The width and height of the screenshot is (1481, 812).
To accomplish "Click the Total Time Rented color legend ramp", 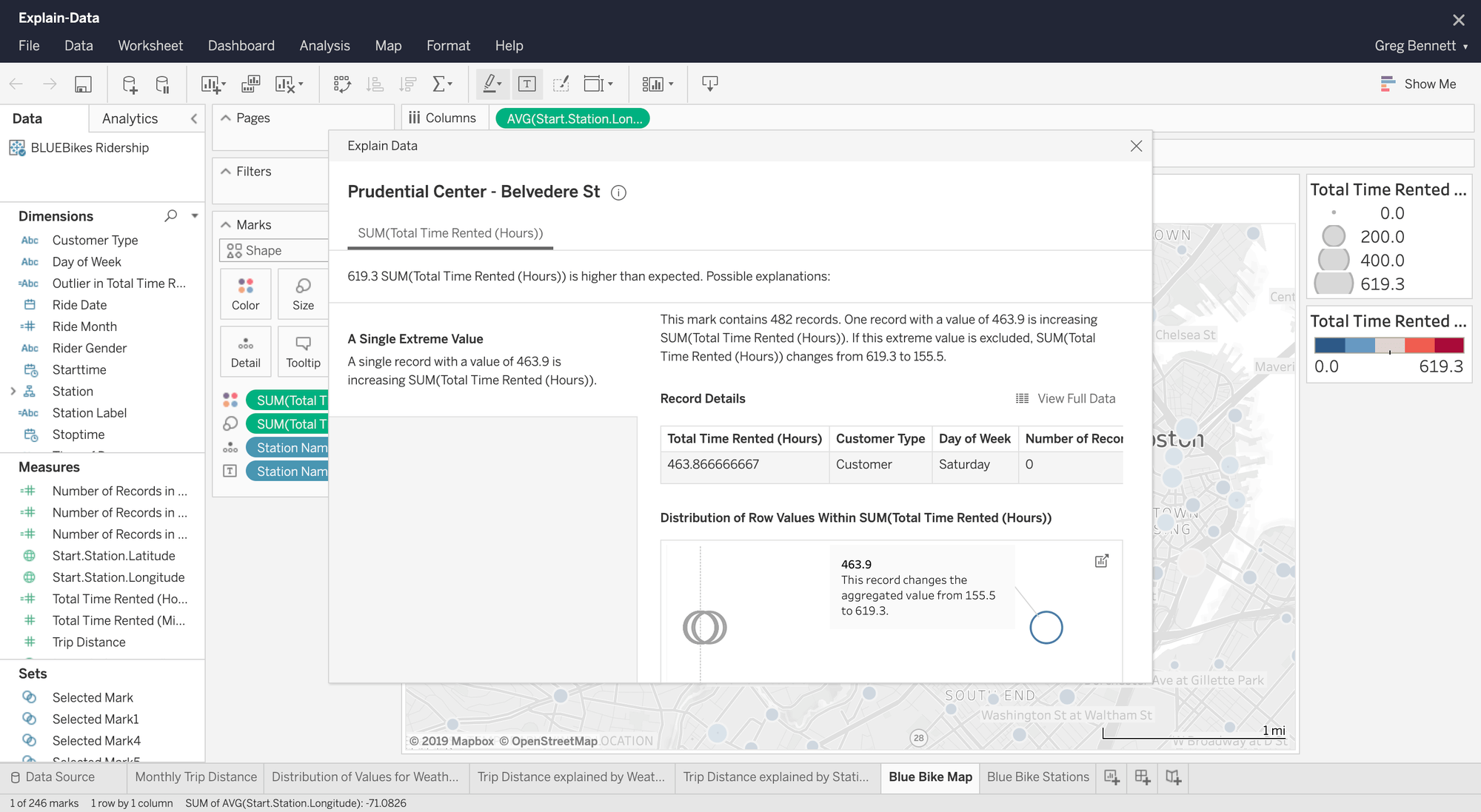I will [x=1388, y=345].
